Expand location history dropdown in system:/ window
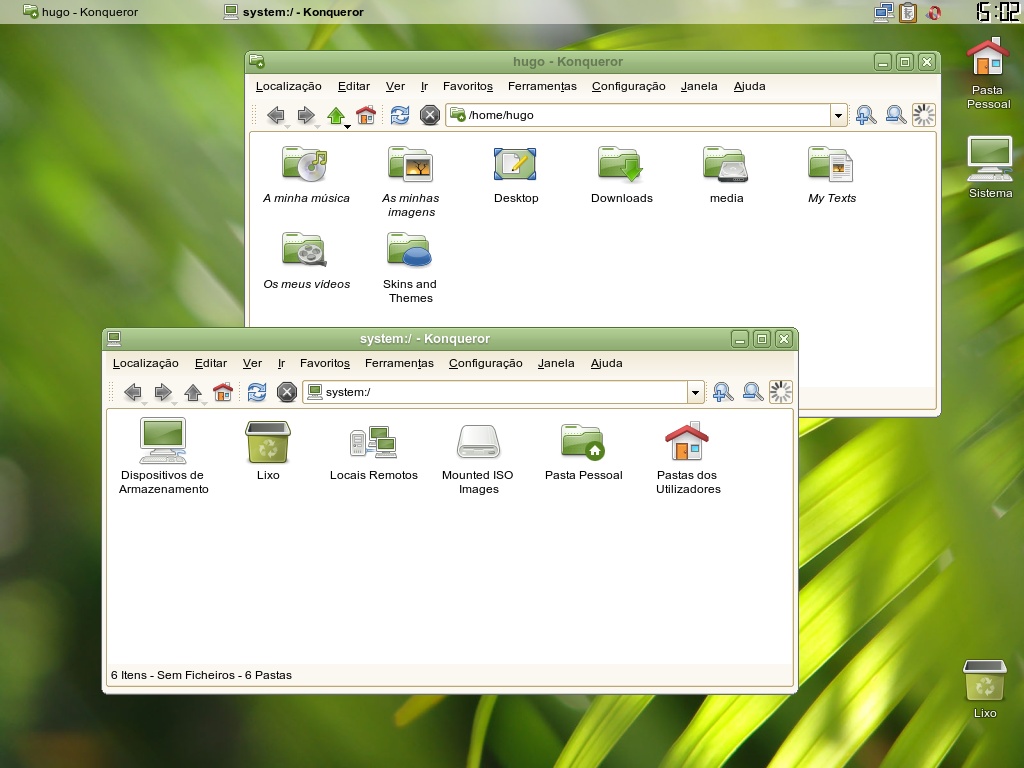 pos(696,392)
